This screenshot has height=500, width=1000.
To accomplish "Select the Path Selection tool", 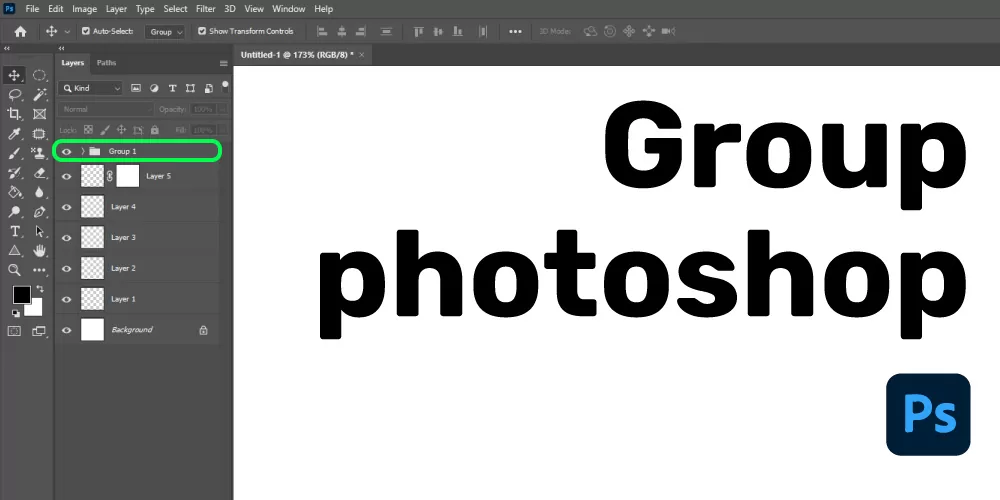I will (x=40, y=231).
